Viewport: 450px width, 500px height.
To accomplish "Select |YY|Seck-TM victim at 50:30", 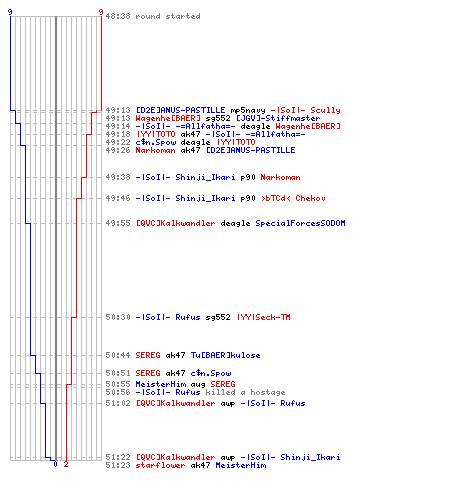I will (263, 317).
